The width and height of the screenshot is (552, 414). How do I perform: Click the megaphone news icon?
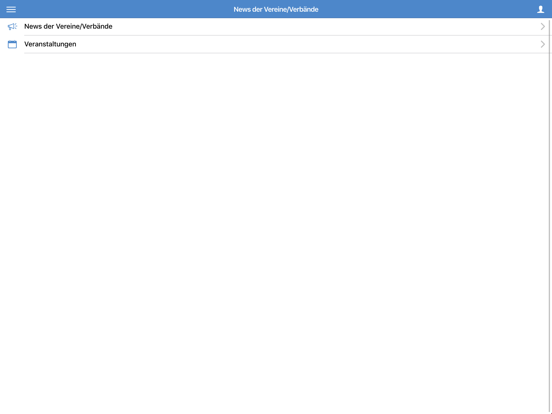[x=12, y=26]
